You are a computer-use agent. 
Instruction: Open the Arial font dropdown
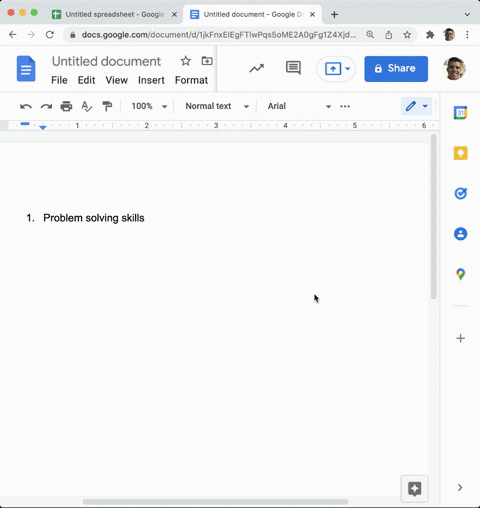point(299,106)
